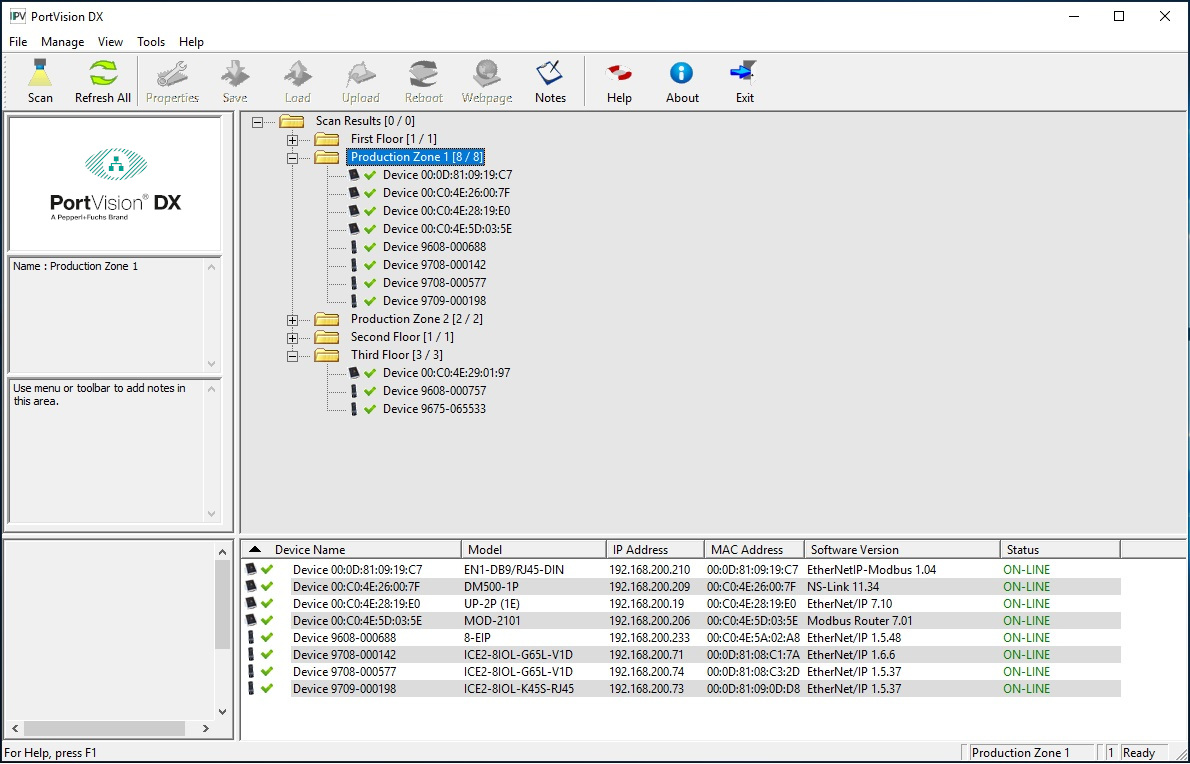
Task: Open the Manage menu
Action: point(62,42)
